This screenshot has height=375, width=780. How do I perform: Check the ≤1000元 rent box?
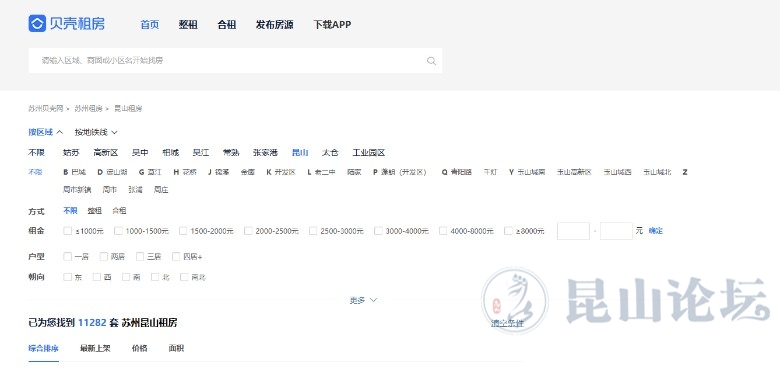(68, 231)
